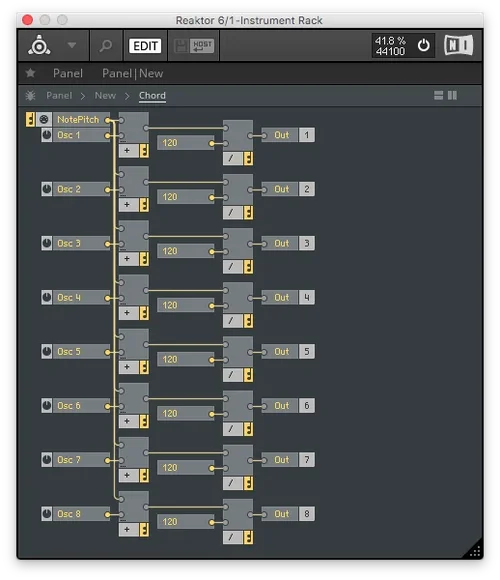Click the magnifier search icon
This screenshot has height=580, width=500.
coord(106,45)
